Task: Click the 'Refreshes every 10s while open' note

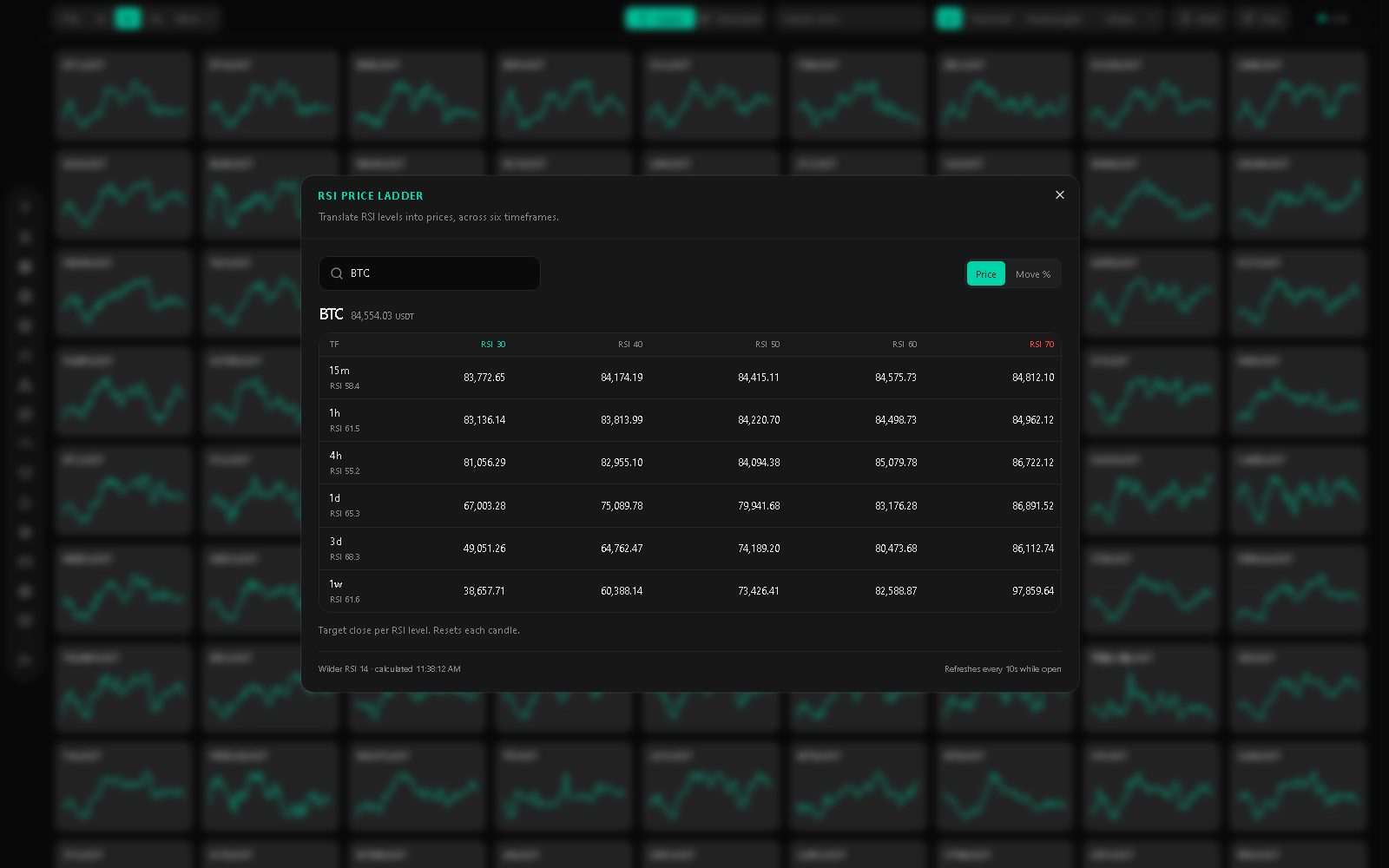Action: coord(1003,669)
